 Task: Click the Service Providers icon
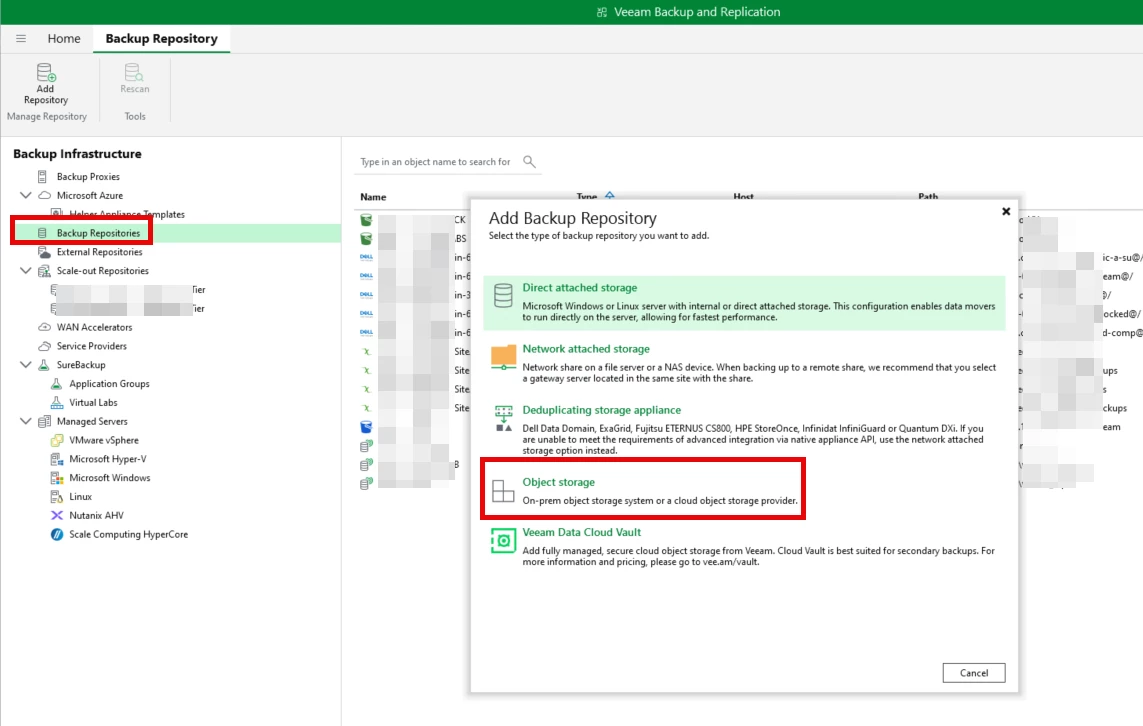[44, 346]
